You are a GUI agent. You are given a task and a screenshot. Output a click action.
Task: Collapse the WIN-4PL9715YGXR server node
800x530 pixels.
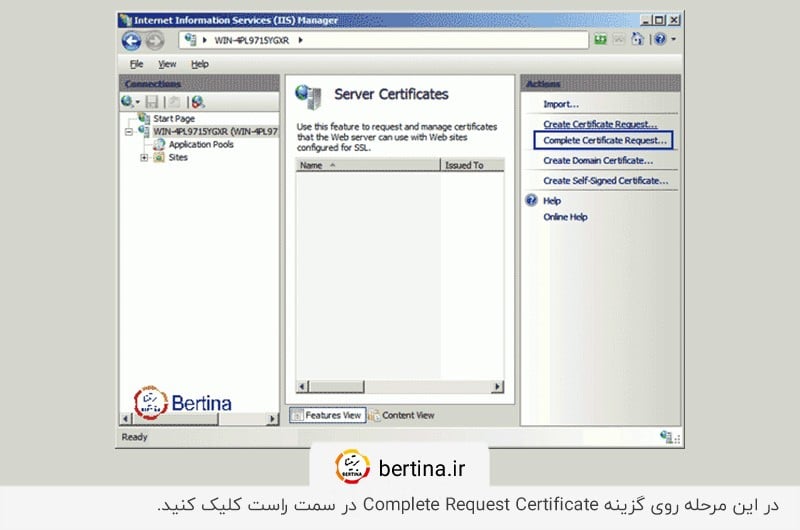coord(129,131)
